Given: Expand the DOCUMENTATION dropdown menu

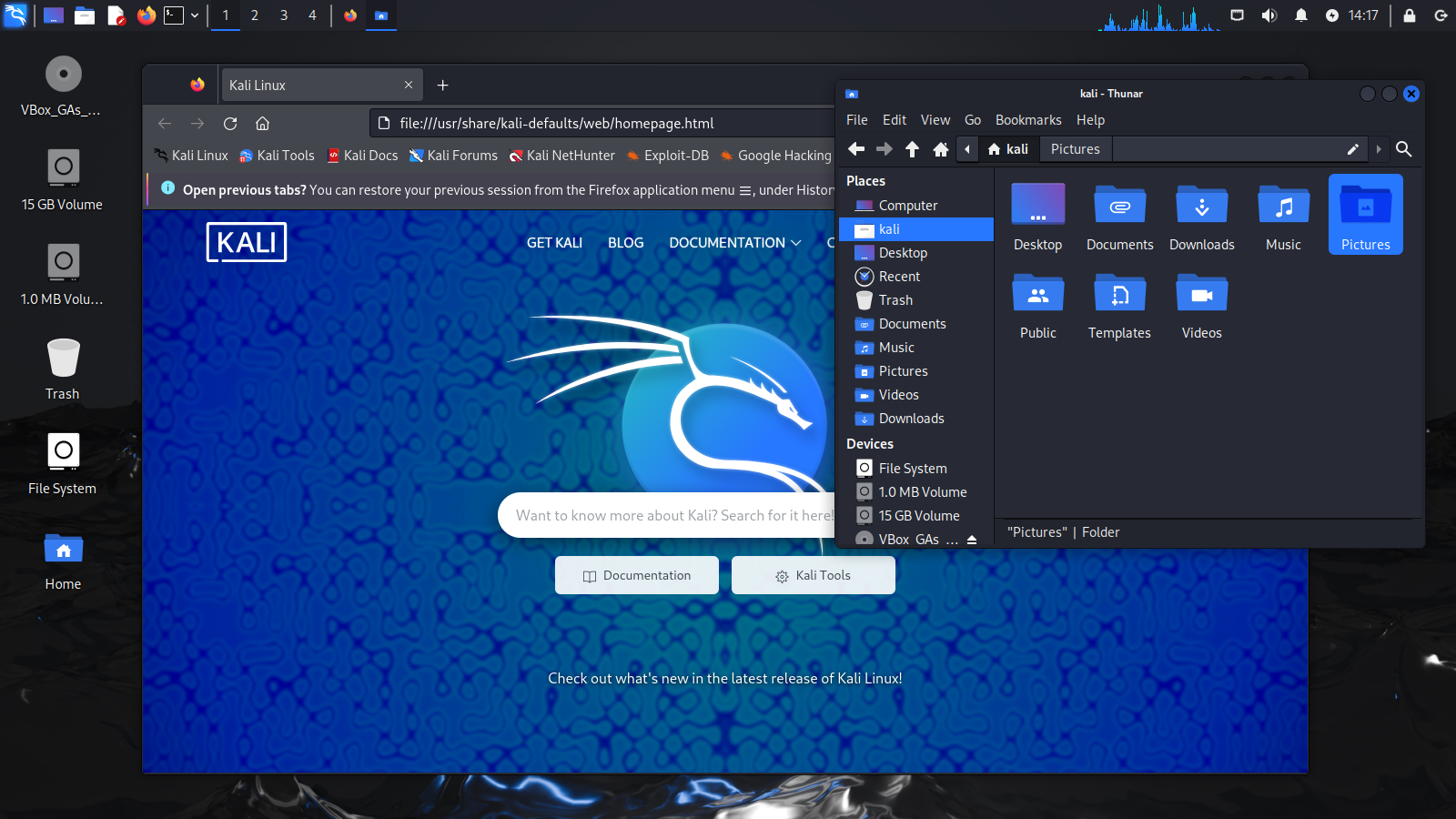Looking at the screenshot, I should 735,243.
